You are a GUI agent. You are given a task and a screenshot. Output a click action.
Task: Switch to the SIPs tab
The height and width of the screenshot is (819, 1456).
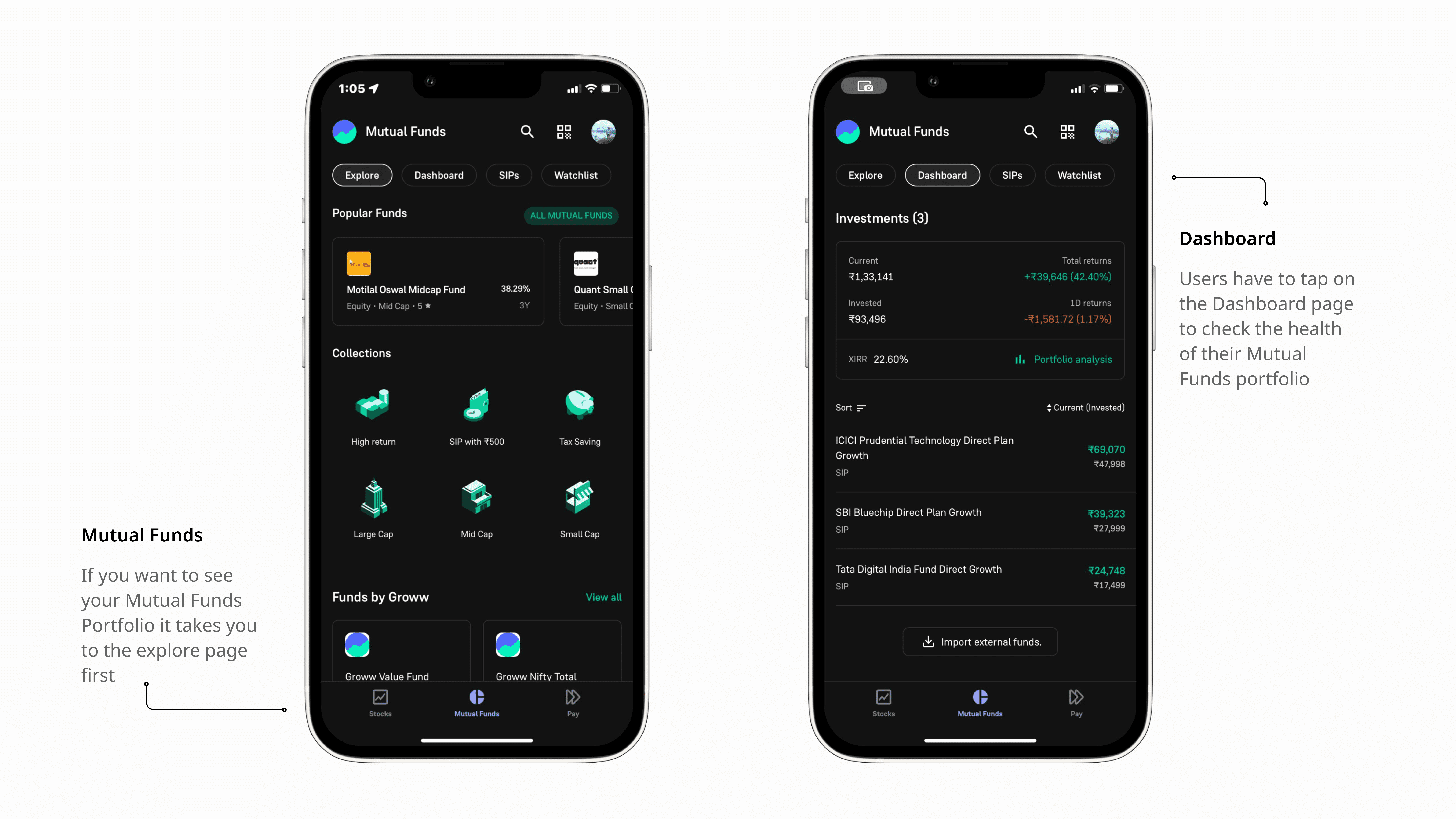508,175
